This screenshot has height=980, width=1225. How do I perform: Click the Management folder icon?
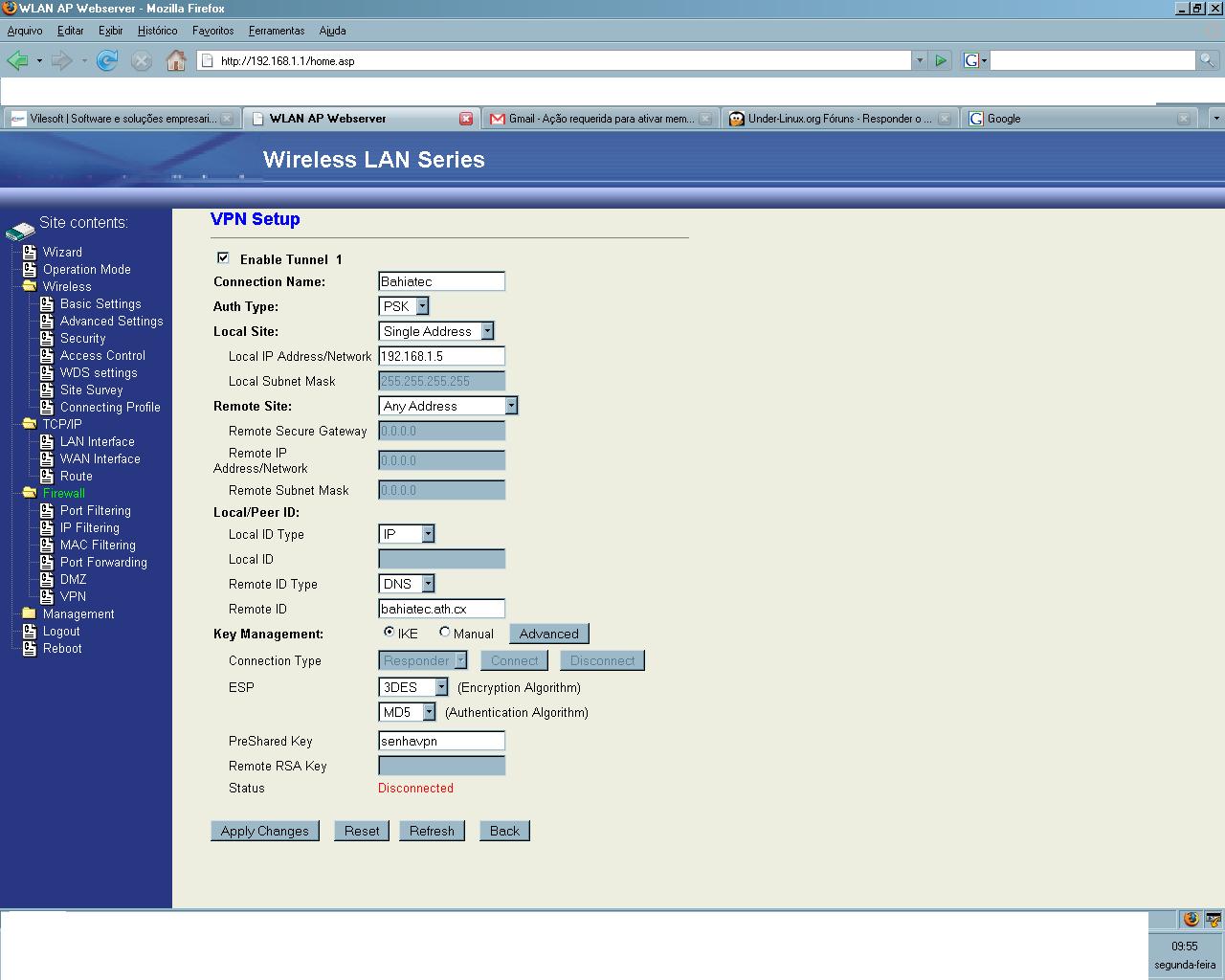click(30, 613)
